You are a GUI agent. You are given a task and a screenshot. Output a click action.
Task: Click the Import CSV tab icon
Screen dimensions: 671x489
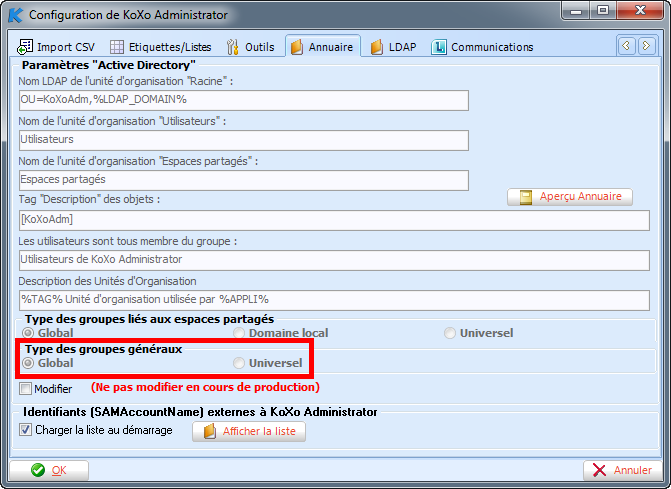pos(25,47)
